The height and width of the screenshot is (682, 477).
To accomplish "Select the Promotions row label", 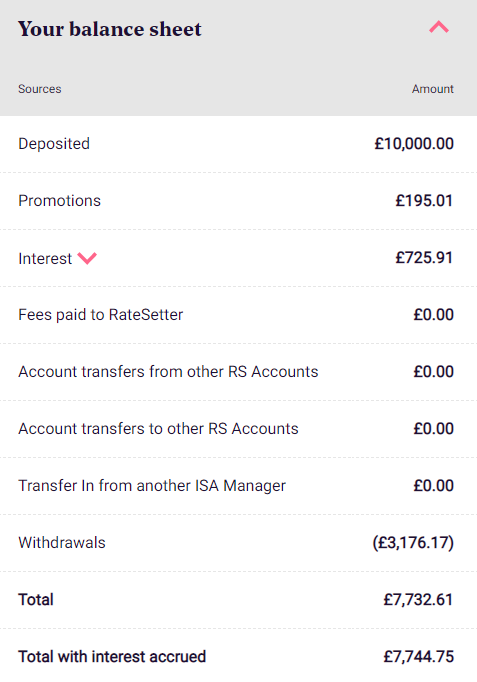I will coord(60,201).
